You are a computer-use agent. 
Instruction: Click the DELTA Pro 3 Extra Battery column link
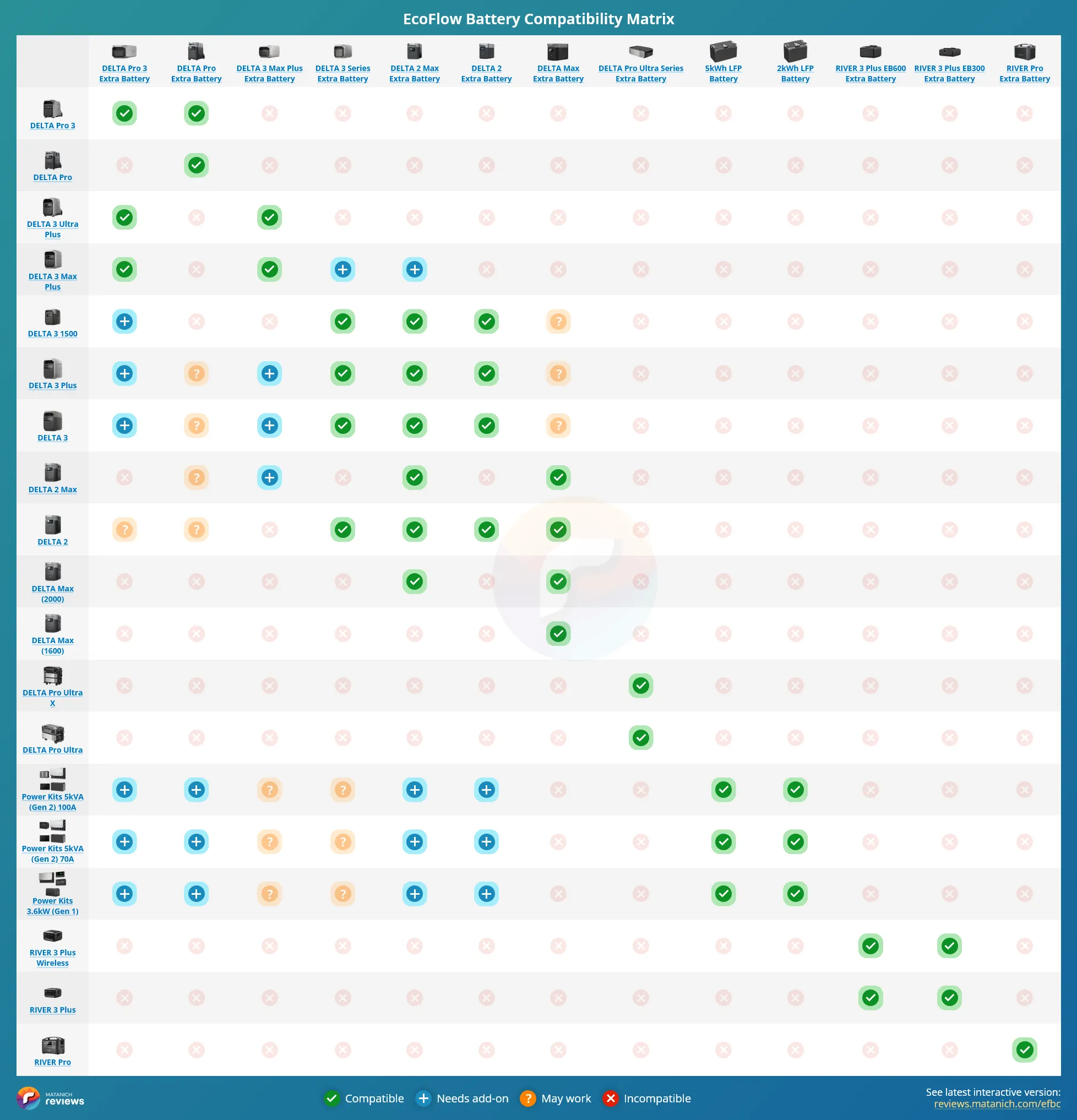tap(124, 73)
